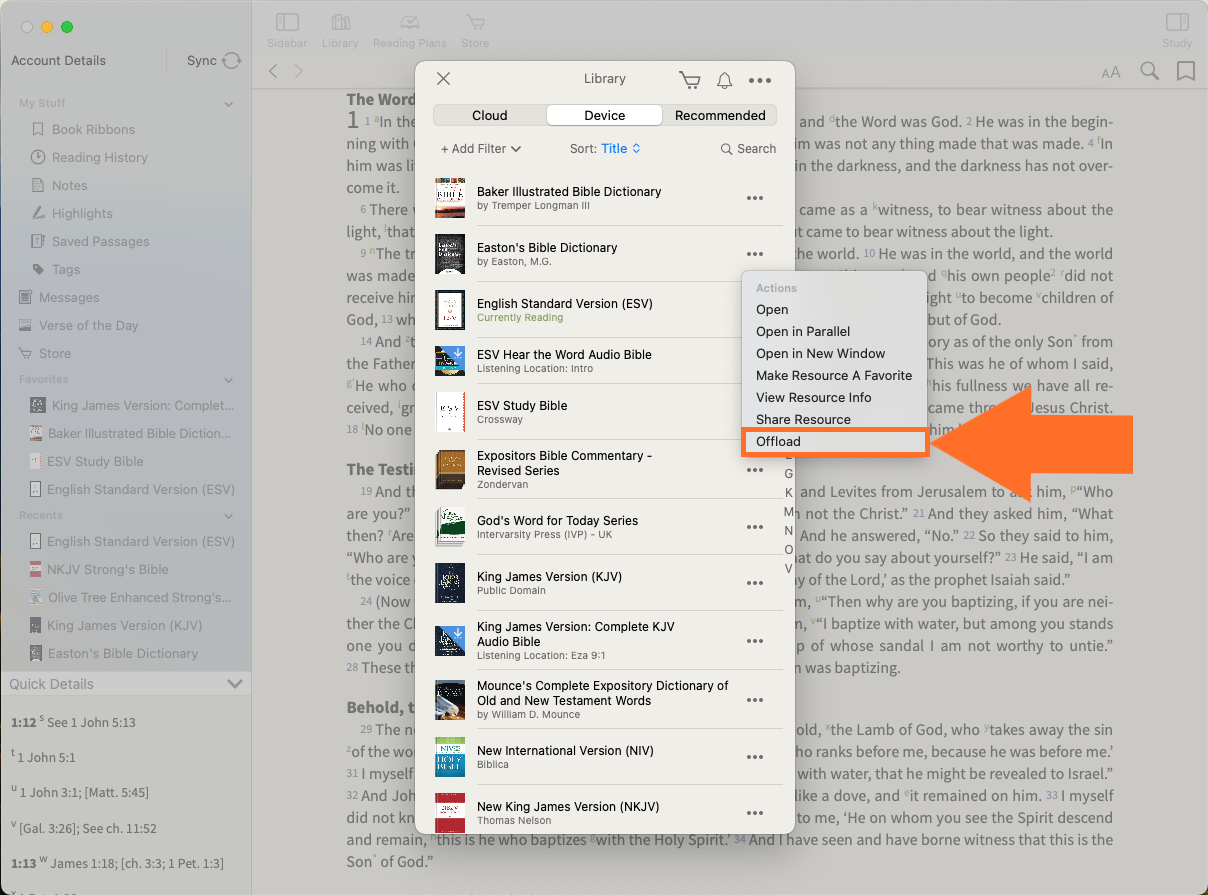The height and width of the screenshot is (895, 1208).
Task: Click the bookmark ribbon icon in reading toolbar
Action: coord(1186,71)
